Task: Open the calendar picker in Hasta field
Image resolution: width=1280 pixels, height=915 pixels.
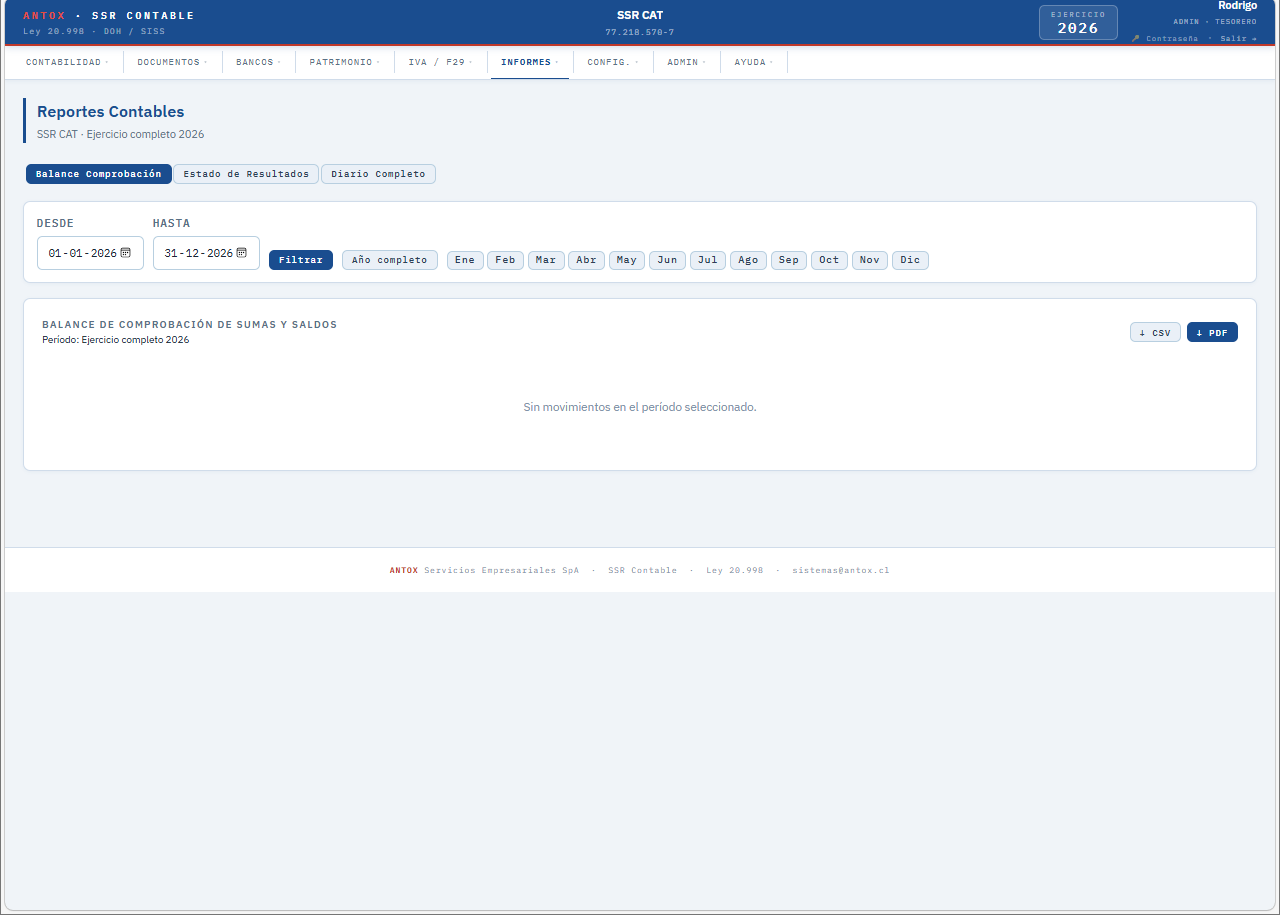Action: [x=242, y=253]
